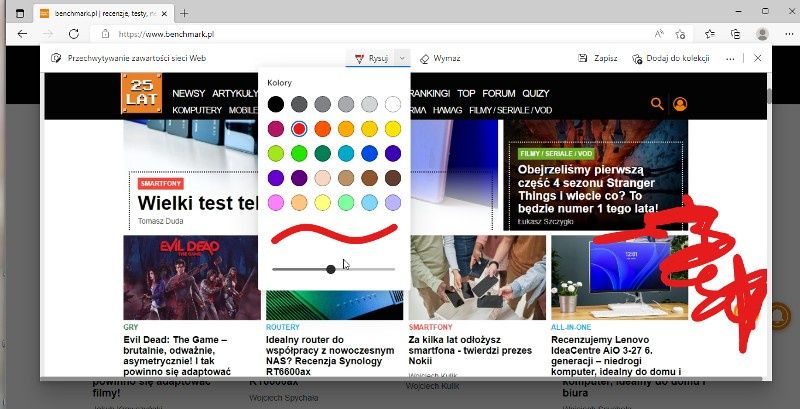Click Dodaj do kolekcji button
This screenshot has width=800, height=409.
tap(670, 58)
